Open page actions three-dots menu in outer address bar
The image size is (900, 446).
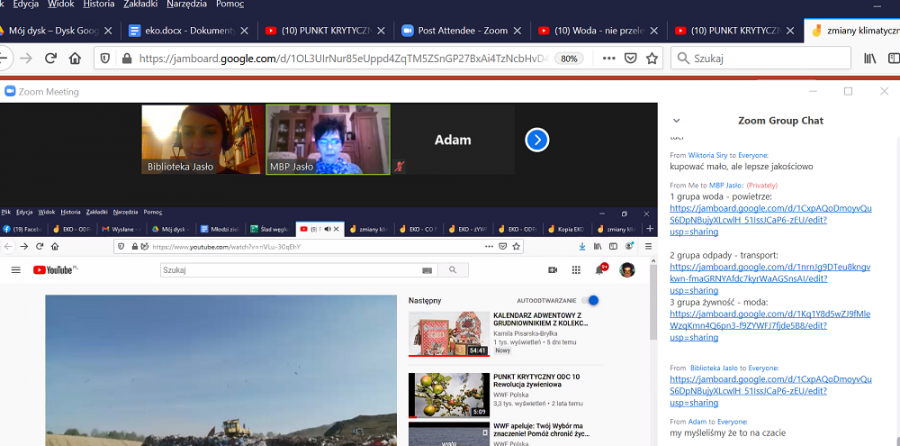click(609, 58)
